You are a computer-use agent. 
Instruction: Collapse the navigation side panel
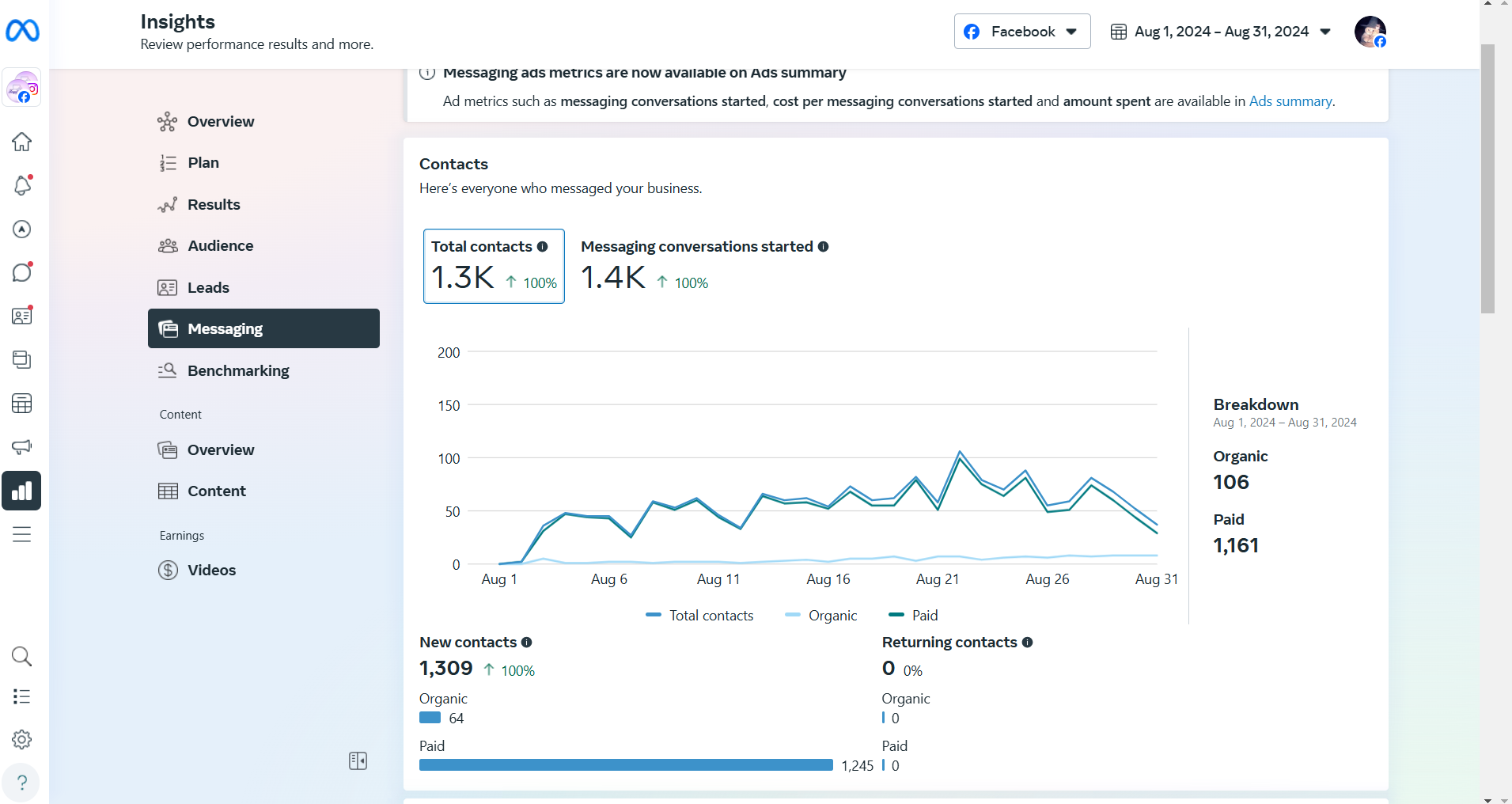pyautogui.click(x=358, y=760)
